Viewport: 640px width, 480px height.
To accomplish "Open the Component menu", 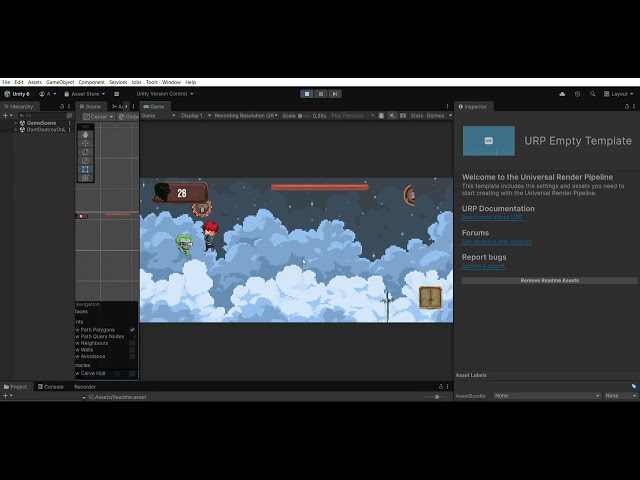I will click(91, 82).
